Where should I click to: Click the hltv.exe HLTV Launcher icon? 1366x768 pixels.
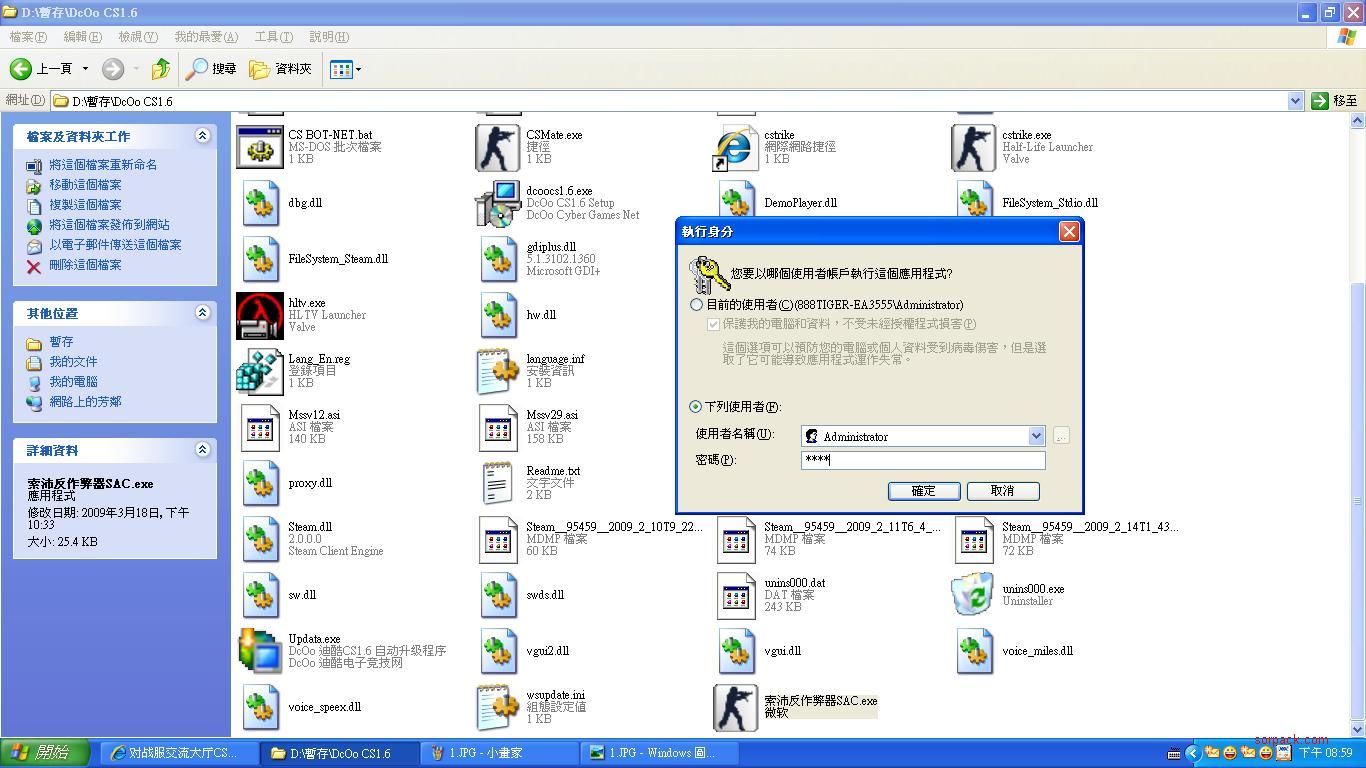pos(260,316)
